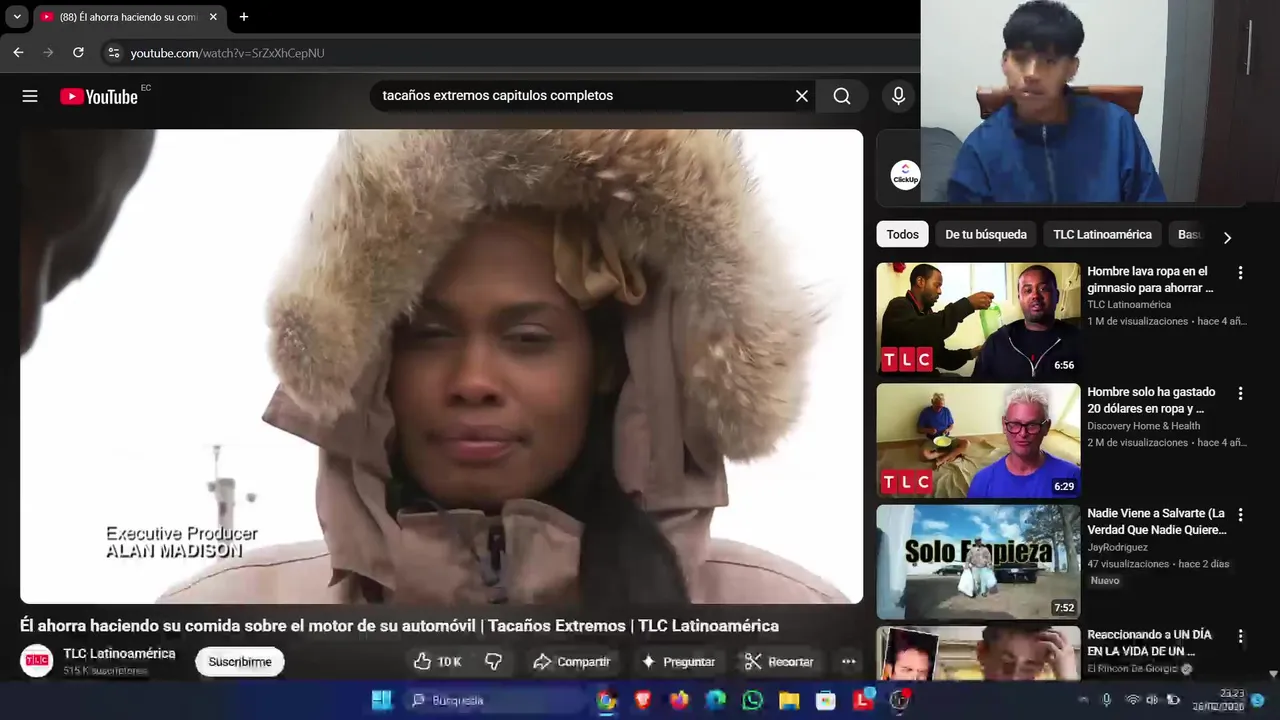
Task: Close the YouTube browser tab
Action: (213, 17)
